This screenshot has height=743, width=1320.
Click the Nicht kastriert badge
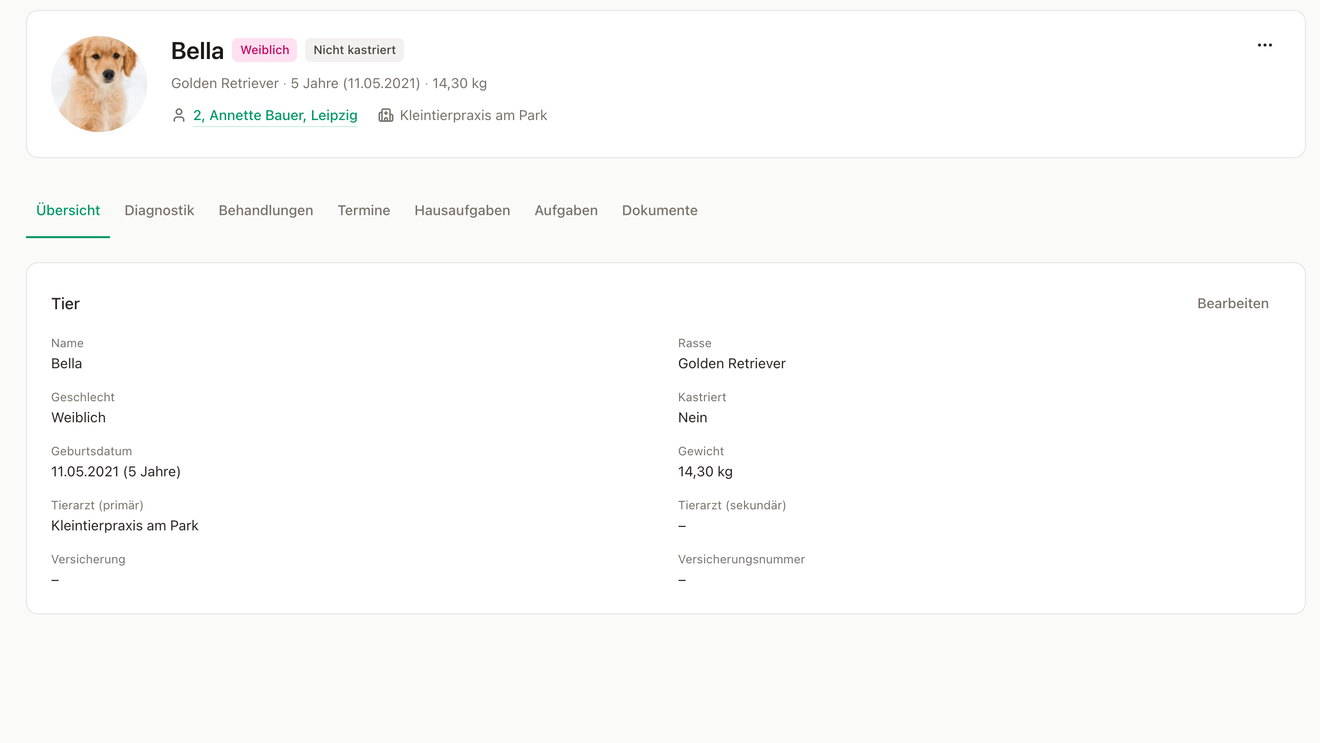pyautogui.click(x=355, y=50)
